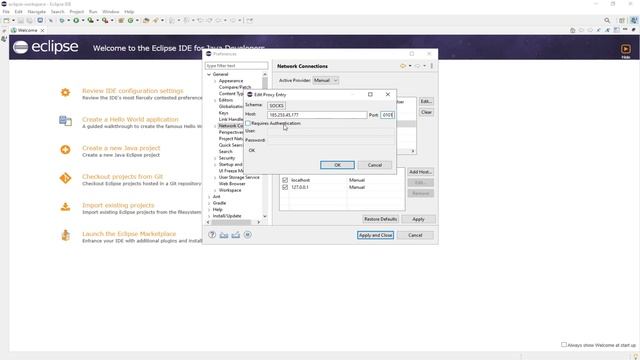Open the Window menu
640x360 pixels.
coord(111,12)
